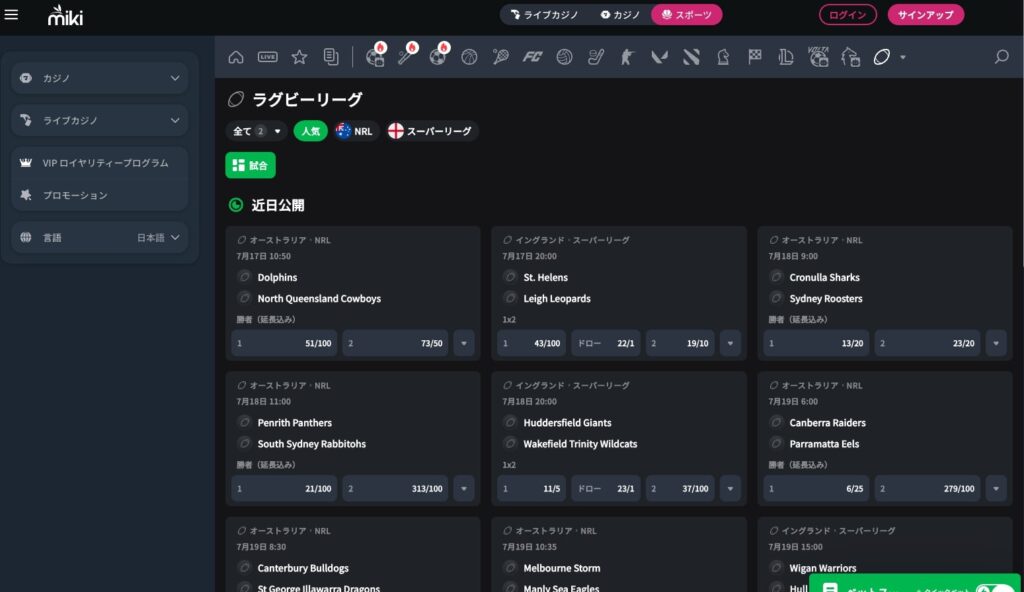
Task: Open the 言語 日本語 language dropdown
Action: [x=100, y=237]
